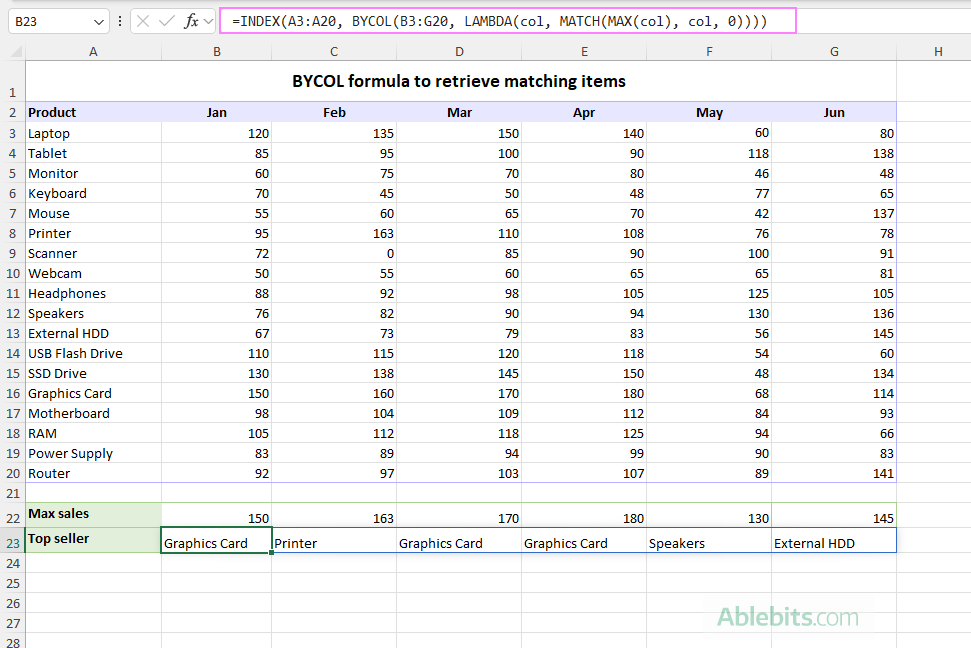This screenshot has width=971, height=648.
Task: Cancel the formula with the X icon
Action: pyautogui.click(x=141, y=20)
